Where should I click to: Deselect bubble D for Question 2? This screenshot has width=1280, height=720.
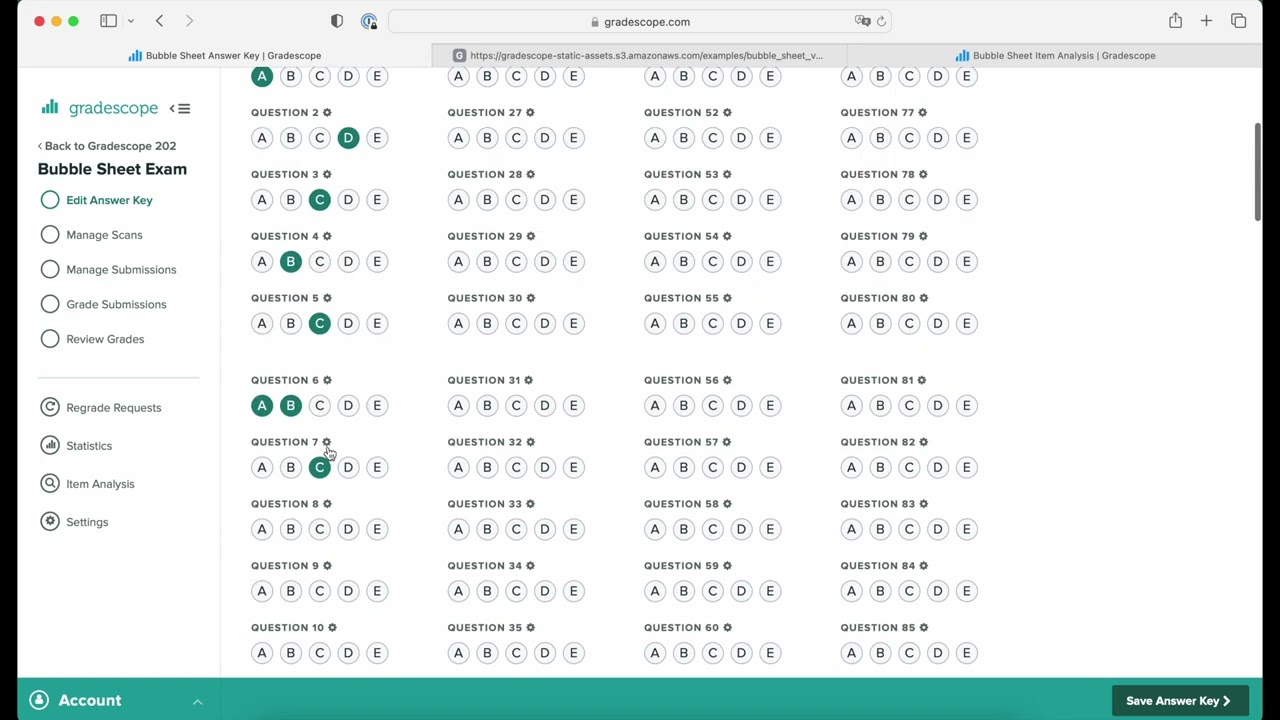coord(348,138)
